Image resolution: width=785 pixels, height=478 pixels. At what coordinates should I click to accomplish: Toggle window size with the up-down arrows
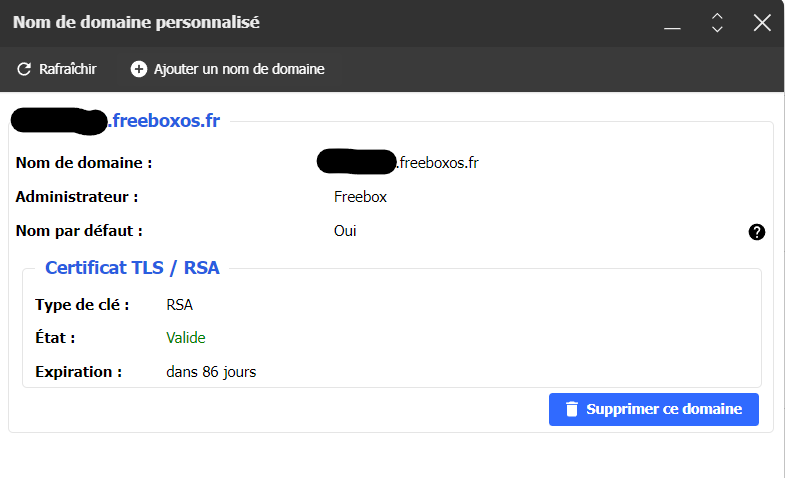[717, 23]
